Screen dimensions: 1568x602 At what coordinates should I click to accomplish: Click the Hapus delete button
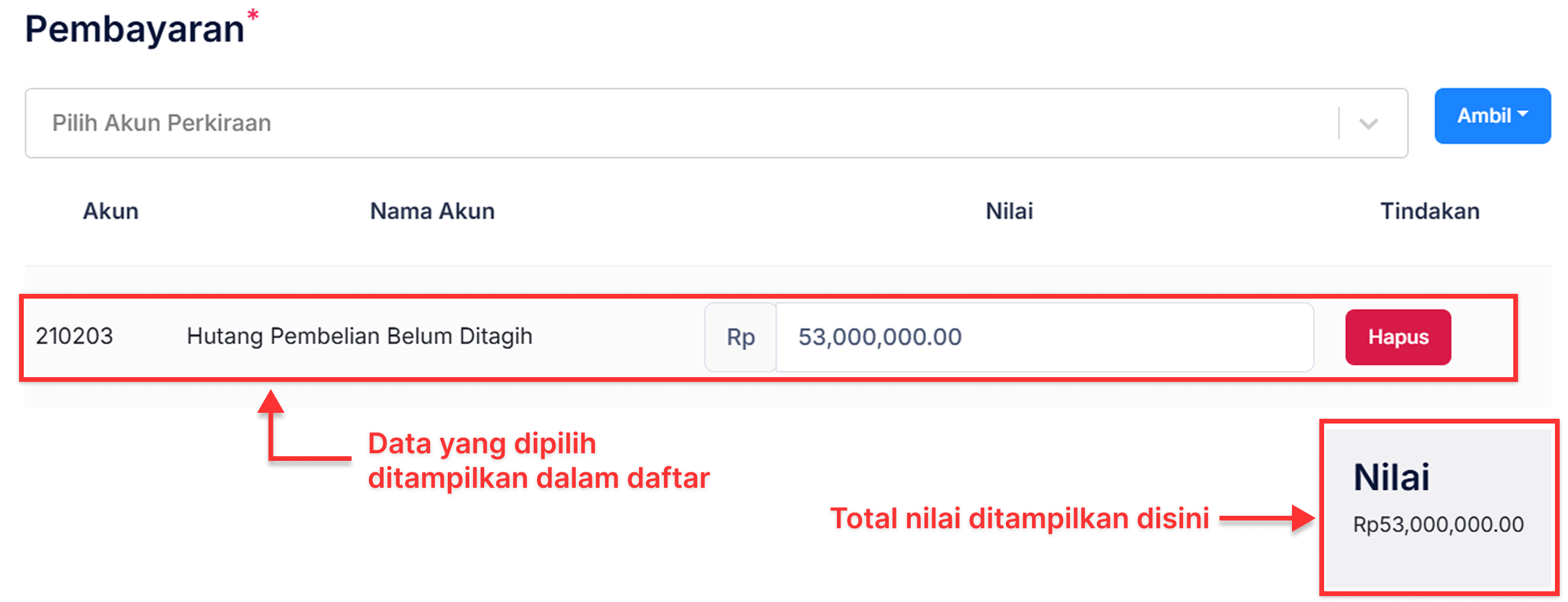click(1397, 337)
